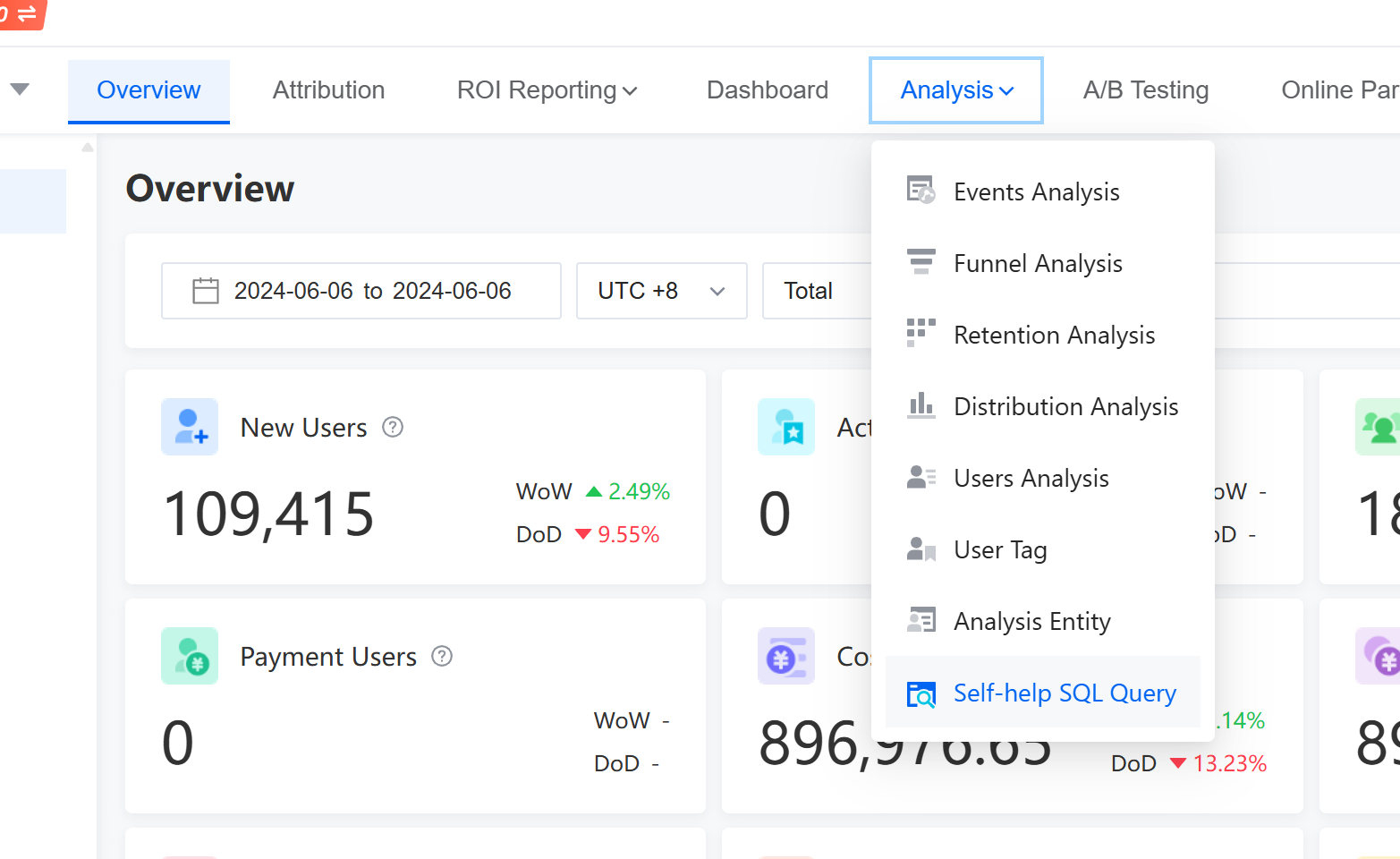This screenshot has height=859, width=1400.
Task: Click the Retention Analysis grid icon
Action: pos(921,333)
